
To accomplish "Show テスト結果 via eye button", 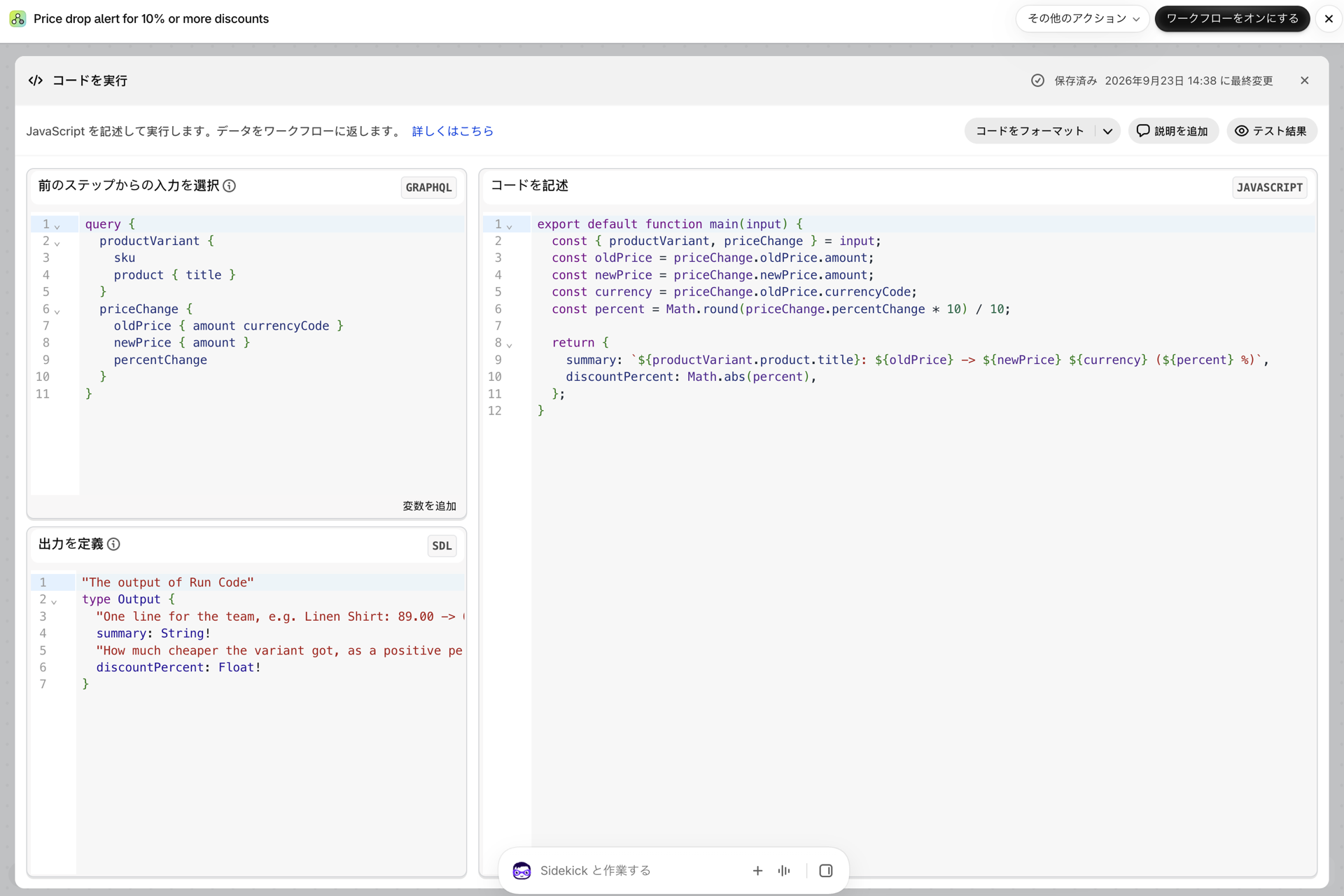I will coord(1272,131).
